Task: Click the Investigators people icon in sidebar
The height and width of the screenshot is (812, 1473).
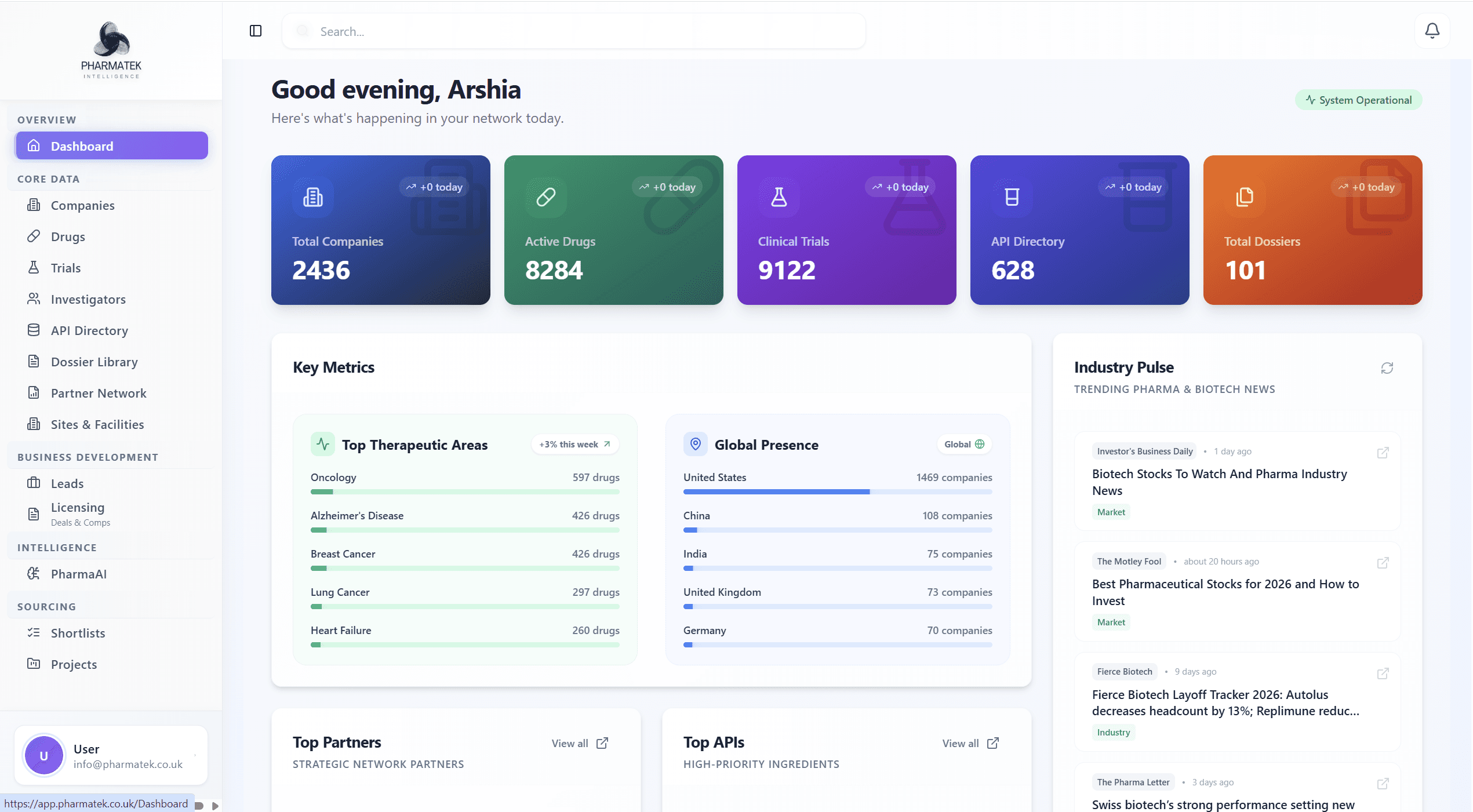Action: 34,299
